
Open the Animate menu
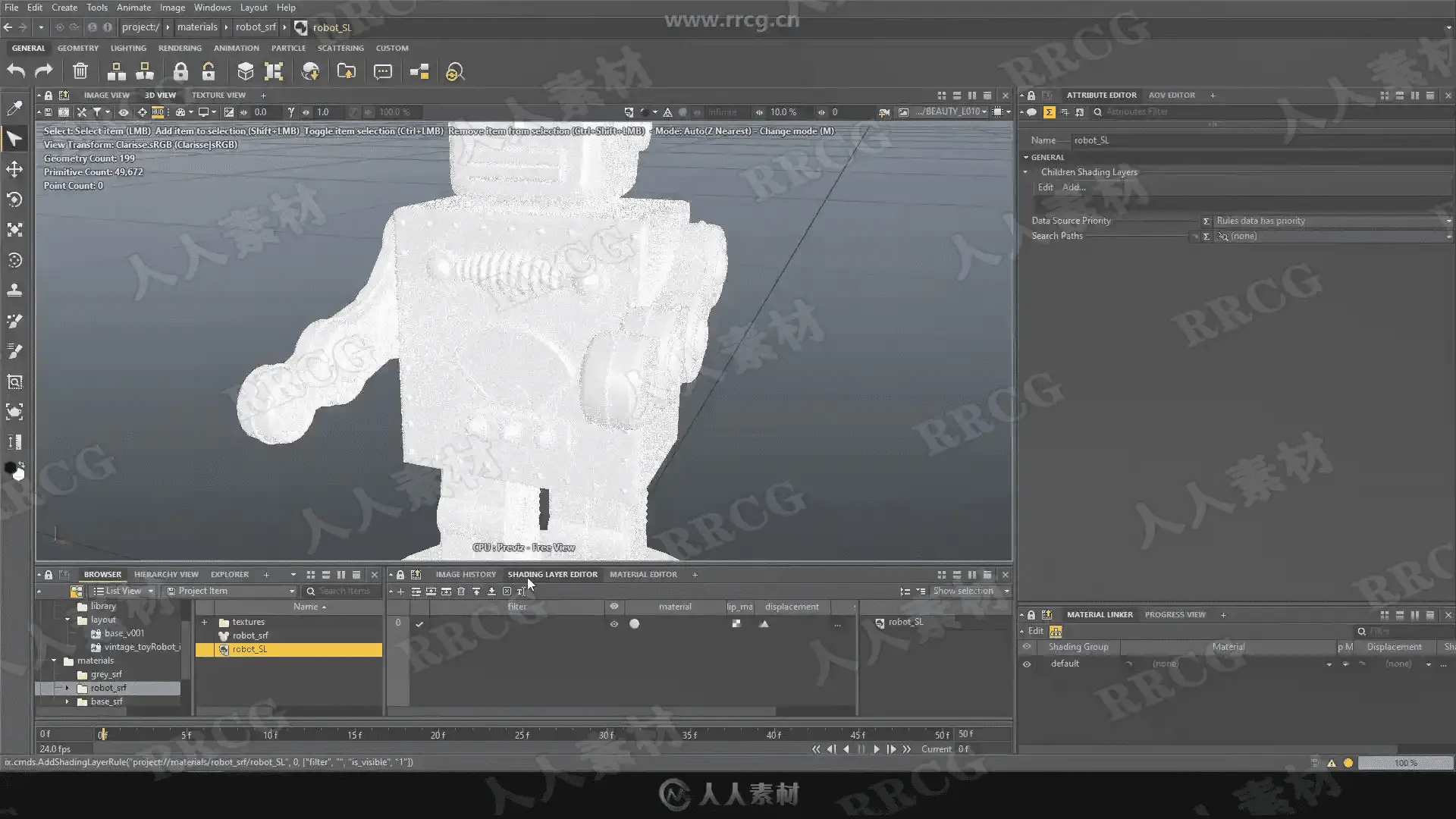(x=133, y=8)
